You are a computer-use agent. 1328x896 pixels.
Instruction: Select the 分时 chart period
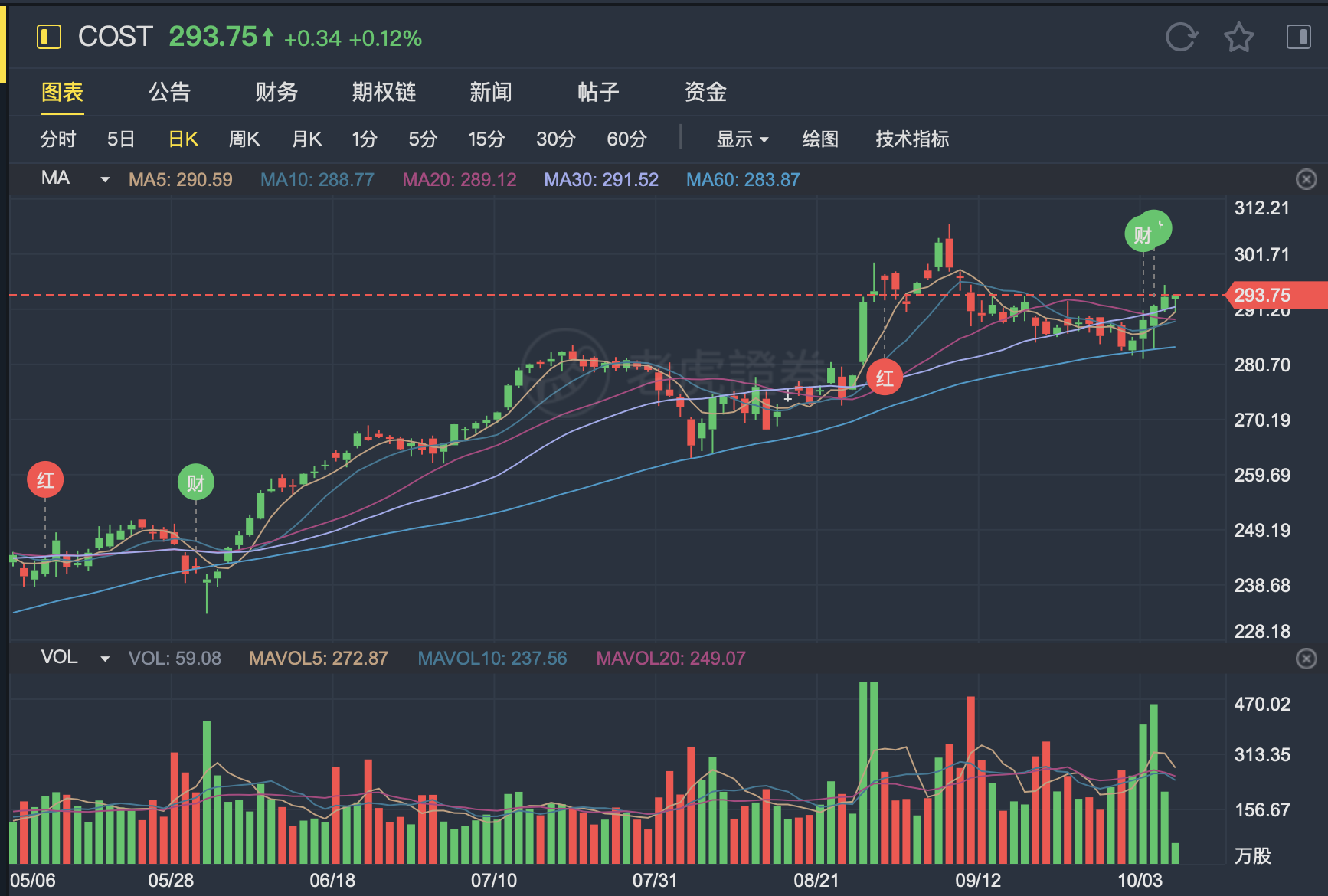point(58,139)
